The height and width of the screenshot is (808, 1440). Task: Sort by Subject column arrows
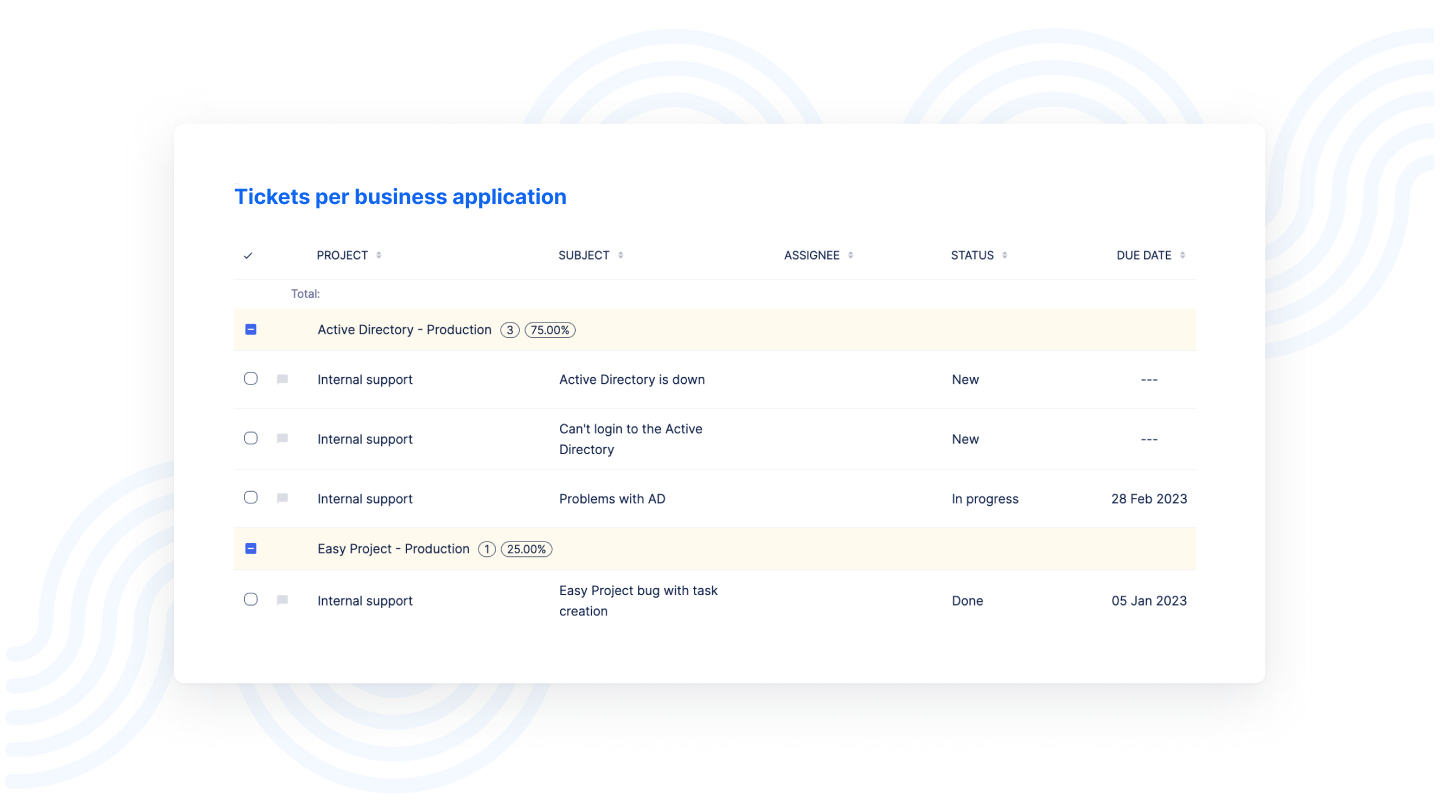pyautogui.click(x=620, y=256)
